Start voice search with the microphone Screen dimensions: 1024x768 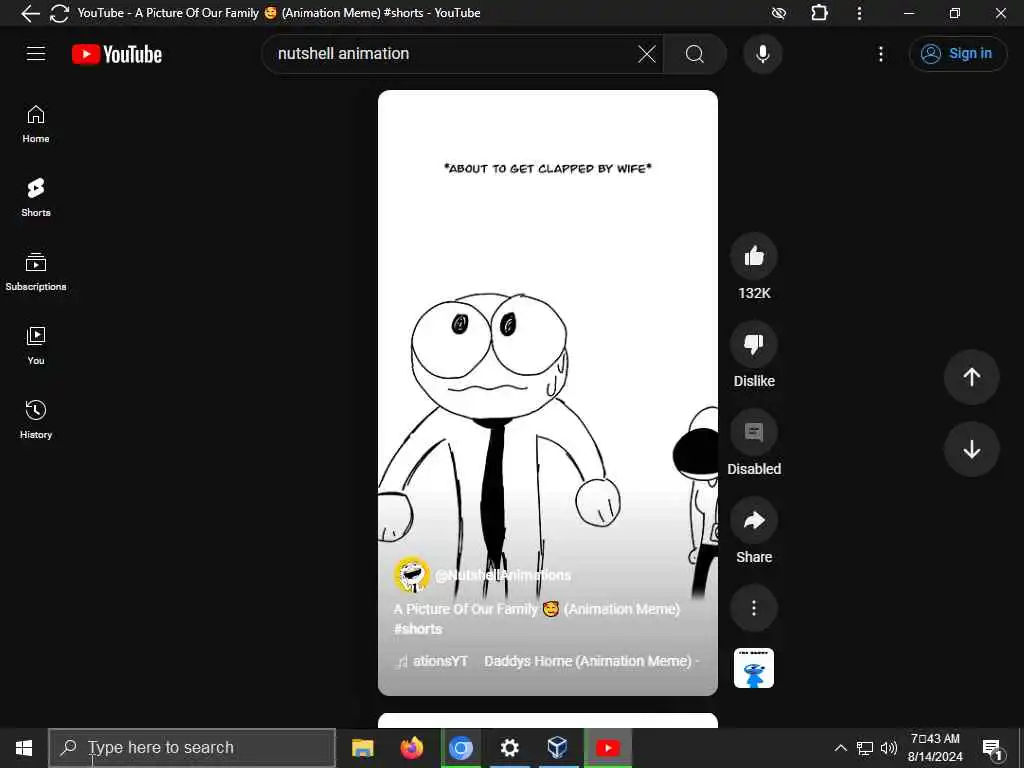[x=762, y=54]
